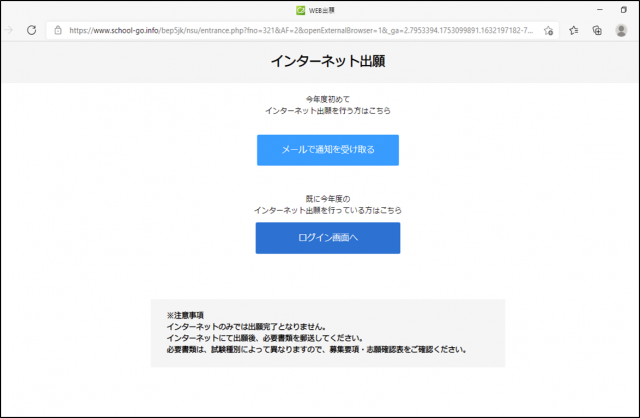Open the site lock info icon
Image resolution: width=640 pixels, height=418 pixels.
point(58,30)
